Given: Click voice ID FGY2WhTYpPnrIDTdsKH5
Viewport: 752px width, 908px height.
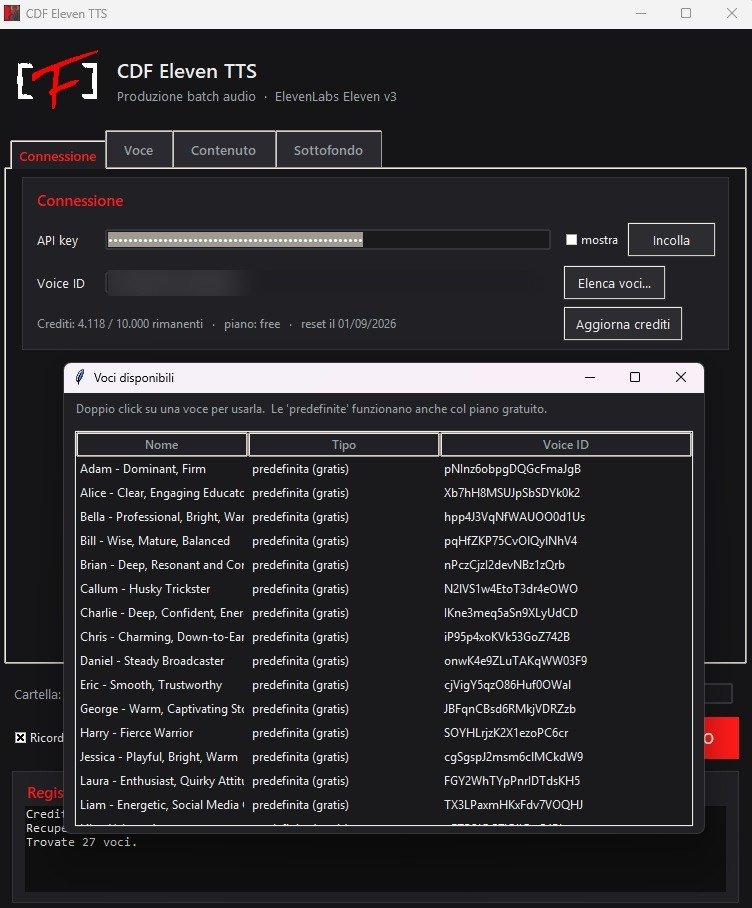Looking at the screenshot, I should (x=512, y=781).
